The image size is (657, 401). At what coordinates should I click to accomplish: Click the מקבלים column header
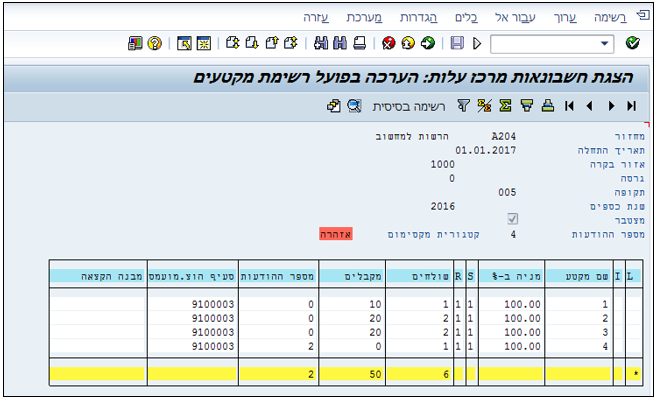point(352,276)
